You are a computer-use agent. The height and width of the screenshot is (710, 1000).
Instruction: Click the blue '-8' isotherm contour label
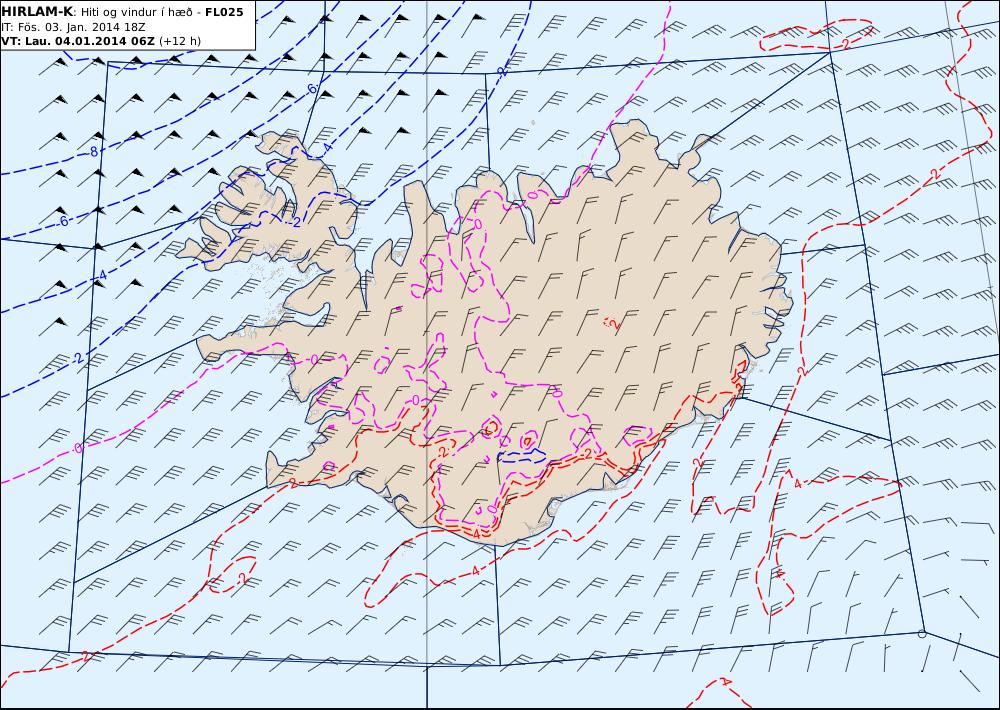click(x=93, y=152)
